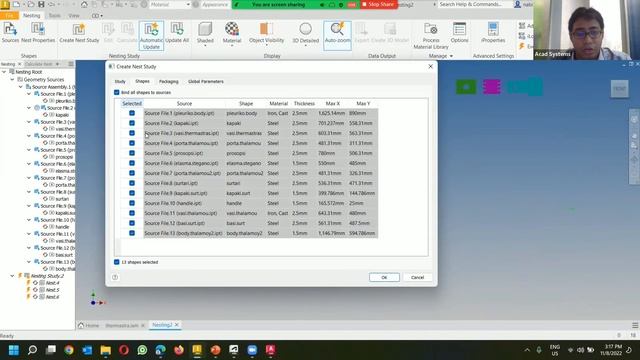640x360 pixels.
Task: Uncheck Source File.13 body.thalamoy2 row
Action: click(x=132, y=233)
